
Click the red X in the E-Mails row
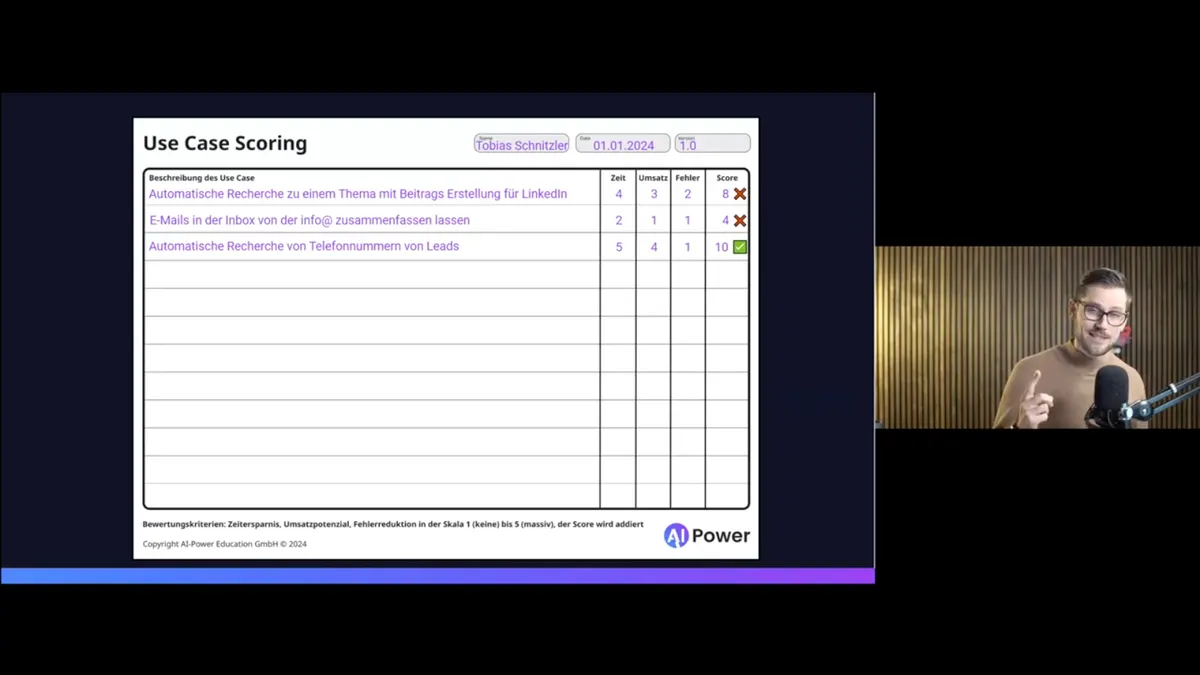pos(740,220)
